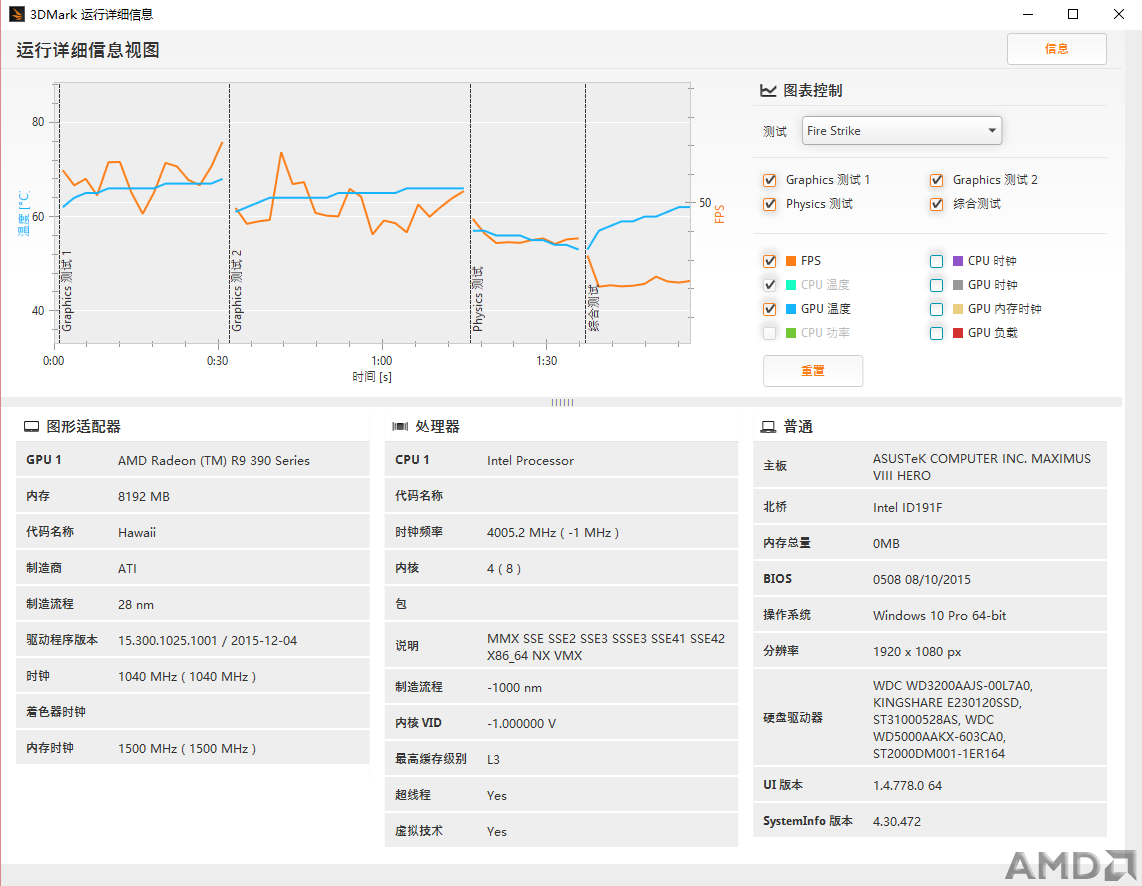Click the Intel ID191F northbridge value
The width and height of the screenshot is (1142, 886).
[907, 508]
